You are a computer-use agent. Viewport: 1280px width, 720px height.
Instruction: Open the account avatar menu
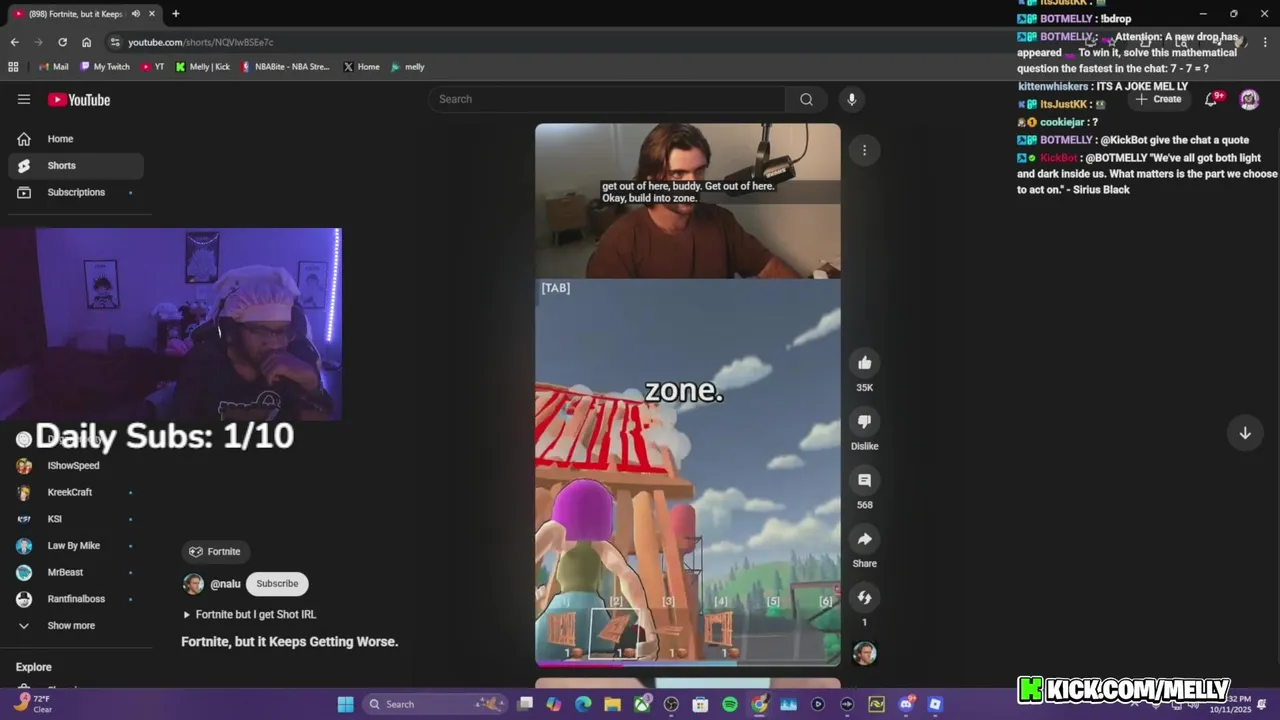pyautogui.click(x=1249, y=99)
